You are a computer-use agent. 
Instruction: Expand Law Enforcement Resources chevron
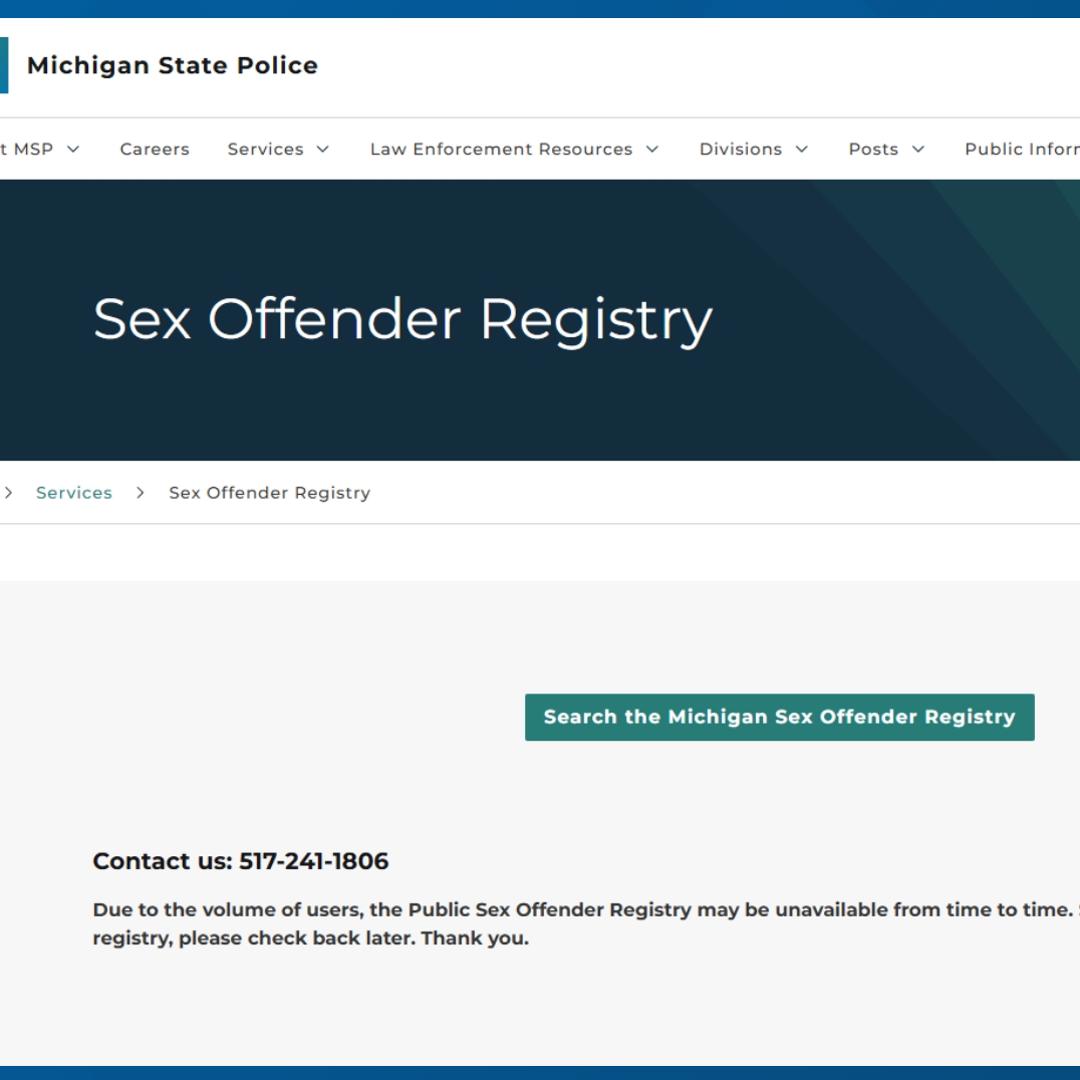(x=652, y=149)
